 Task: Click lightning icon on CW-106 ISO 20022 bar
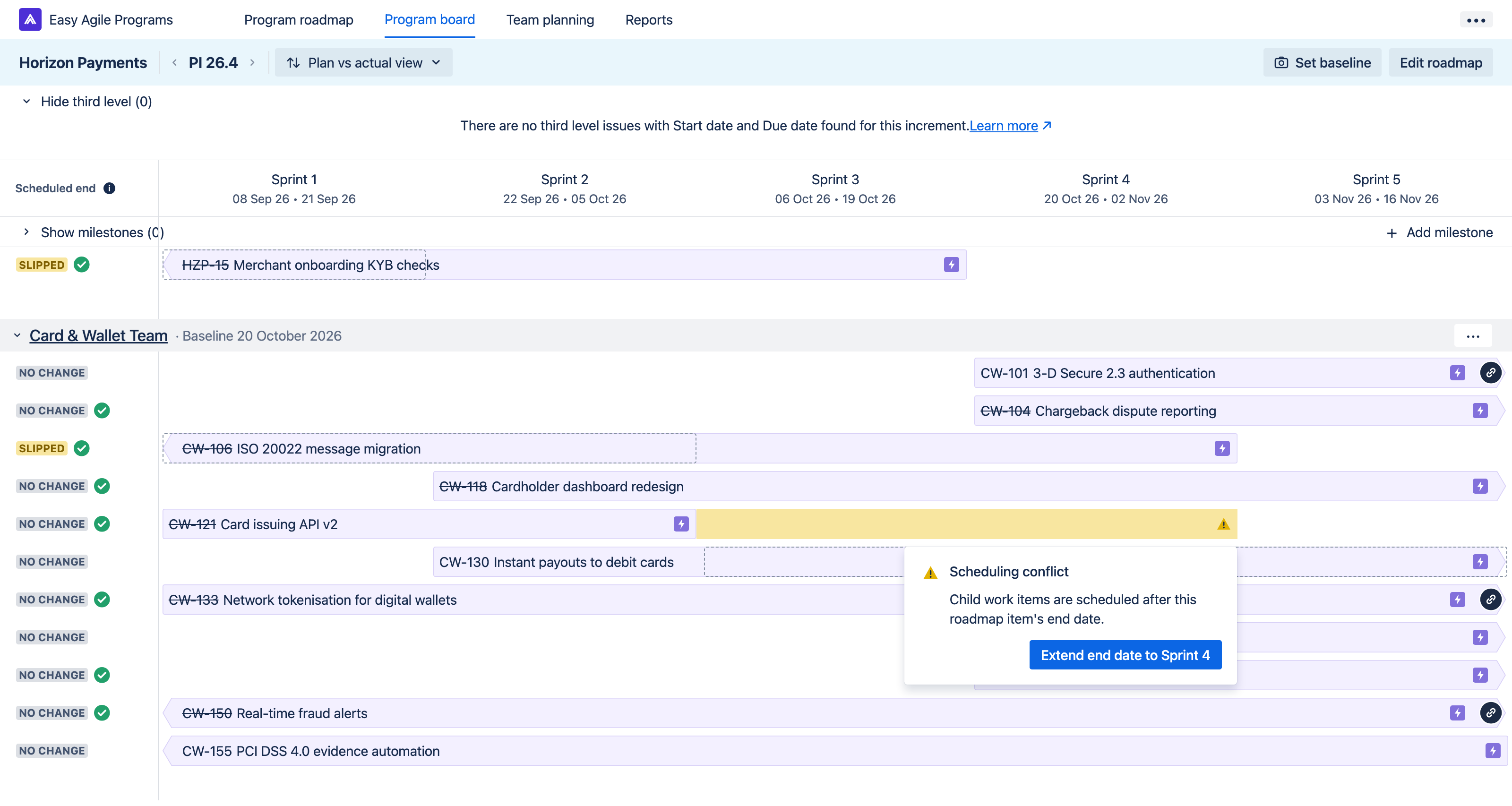tap(1222, 448)
